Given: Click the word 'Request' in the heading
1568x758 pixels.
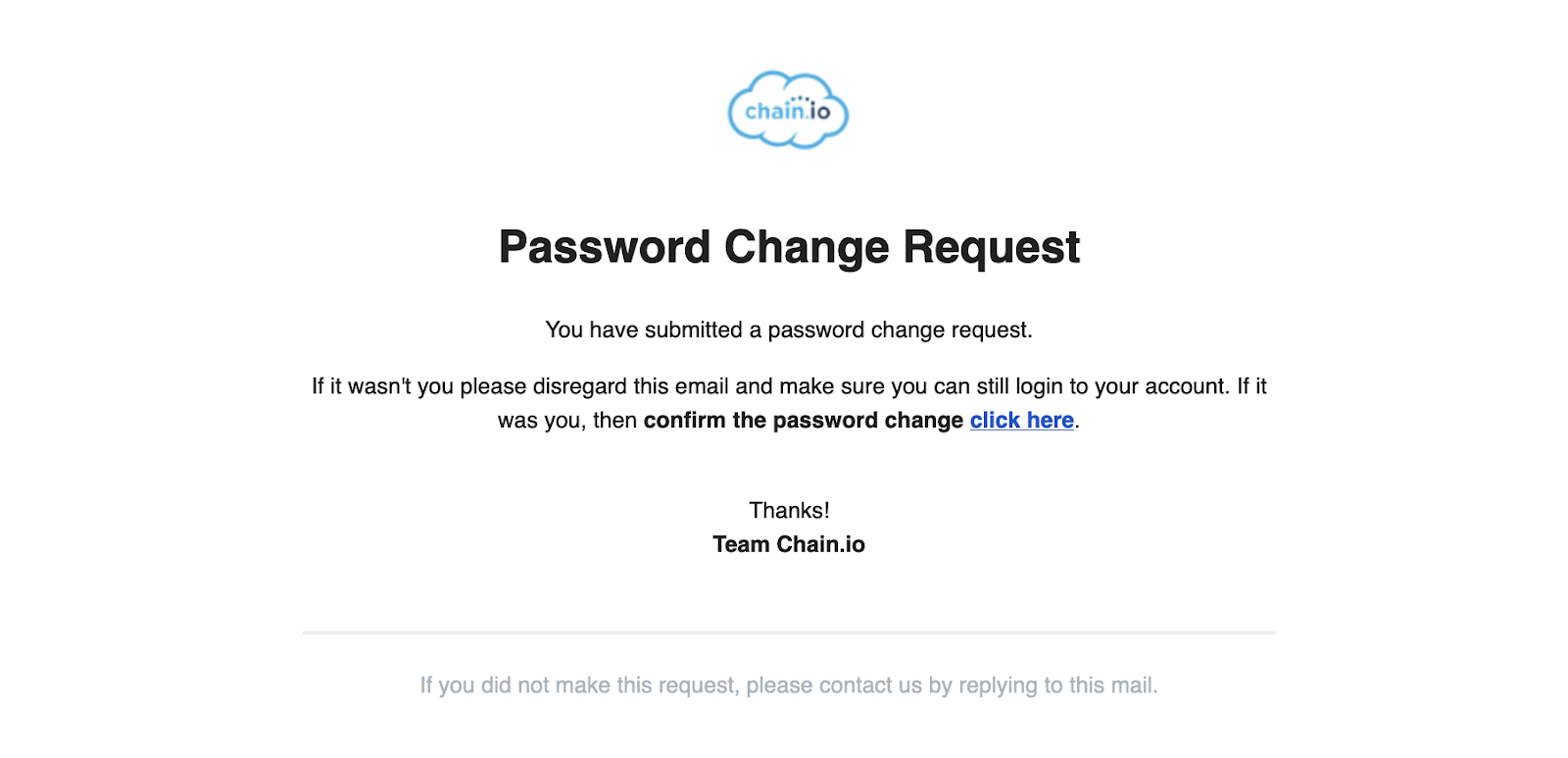Looking at the screenshot, I should (x=992, y=249).
